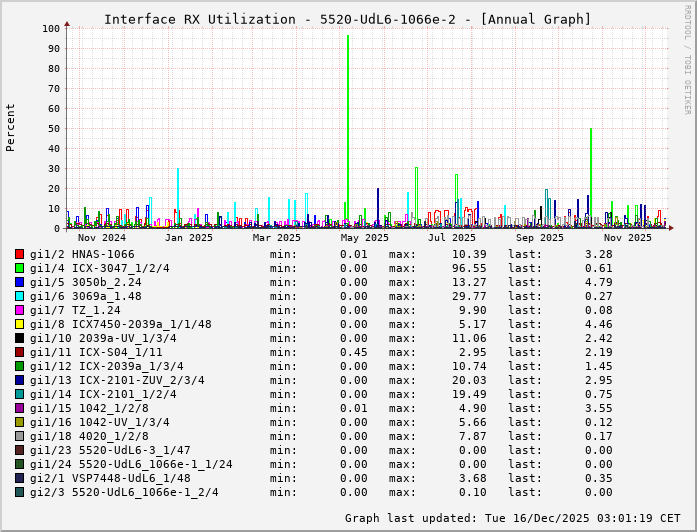Click the swatch for gi2/3 5520-UdL6_1066e-1_2/4
Screen dimensions: 697x532
click(x=19, y=492)
